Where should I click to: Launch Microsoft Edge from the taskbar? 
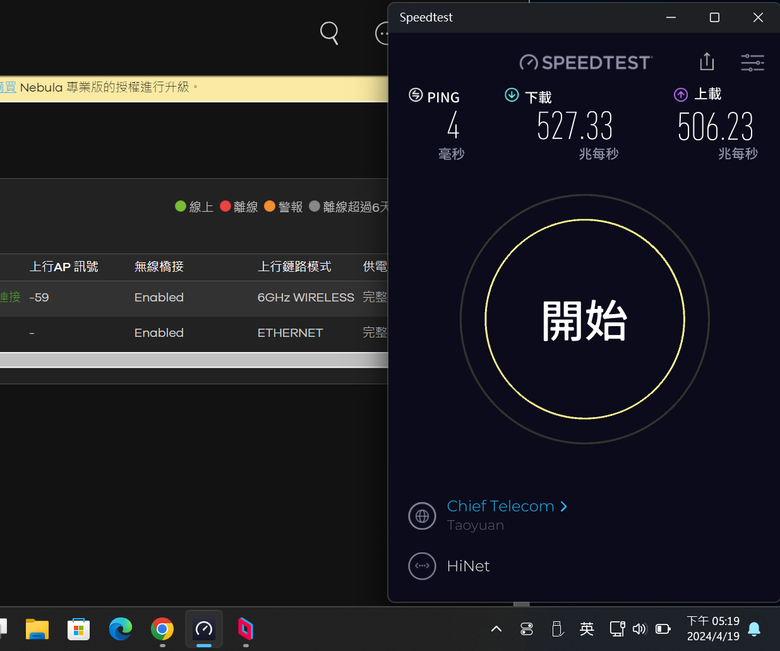click(x=120, y=629)
